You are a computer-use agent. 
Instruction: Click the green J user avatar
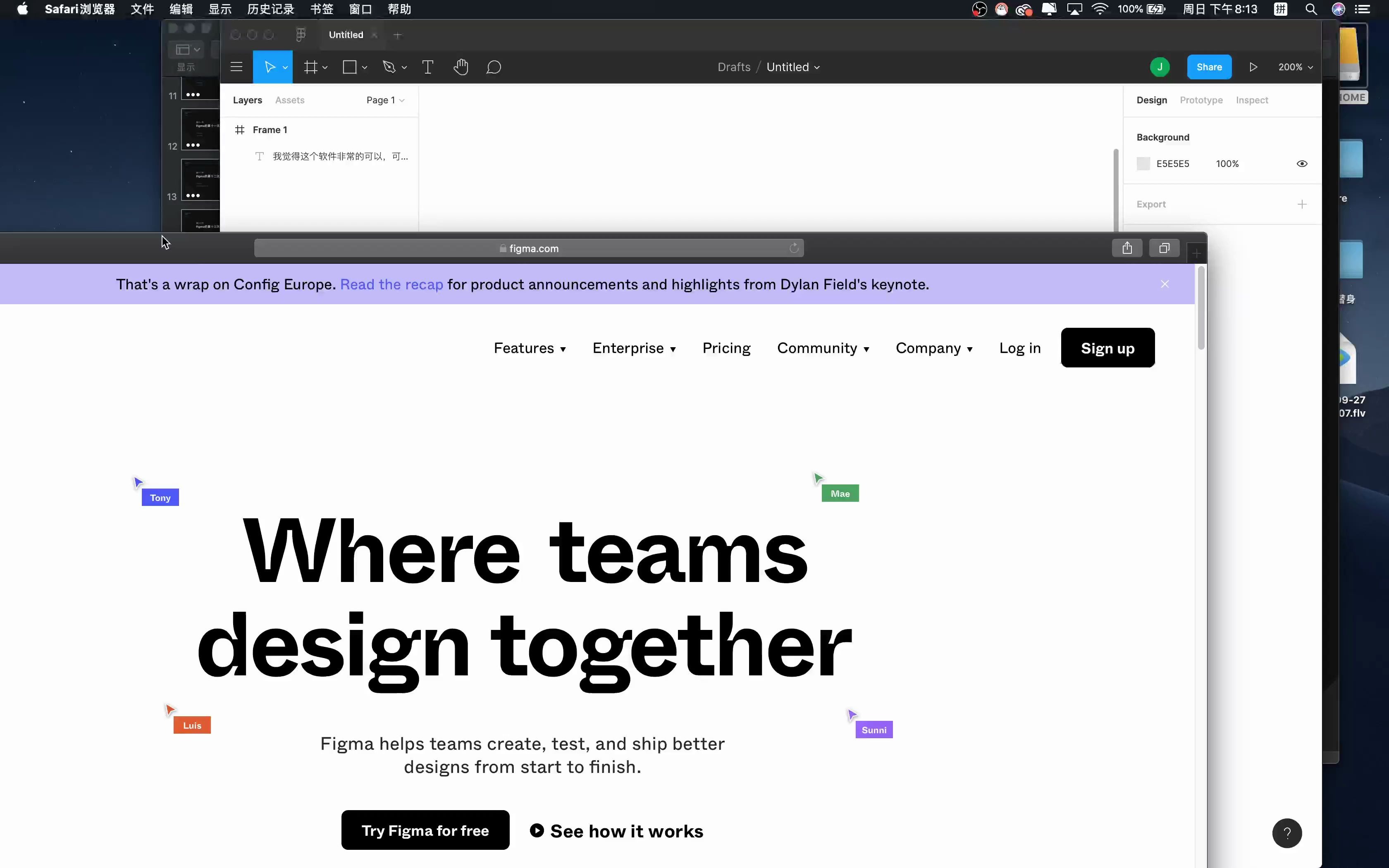(x=1160, y=67)
